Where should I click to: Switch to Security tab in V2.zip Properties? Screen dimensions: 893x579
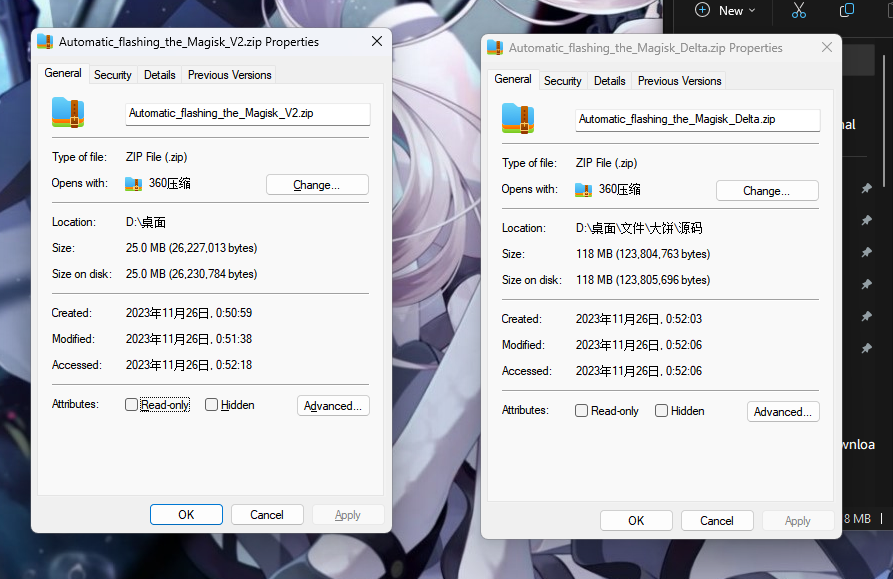click(x=113, y=75)
